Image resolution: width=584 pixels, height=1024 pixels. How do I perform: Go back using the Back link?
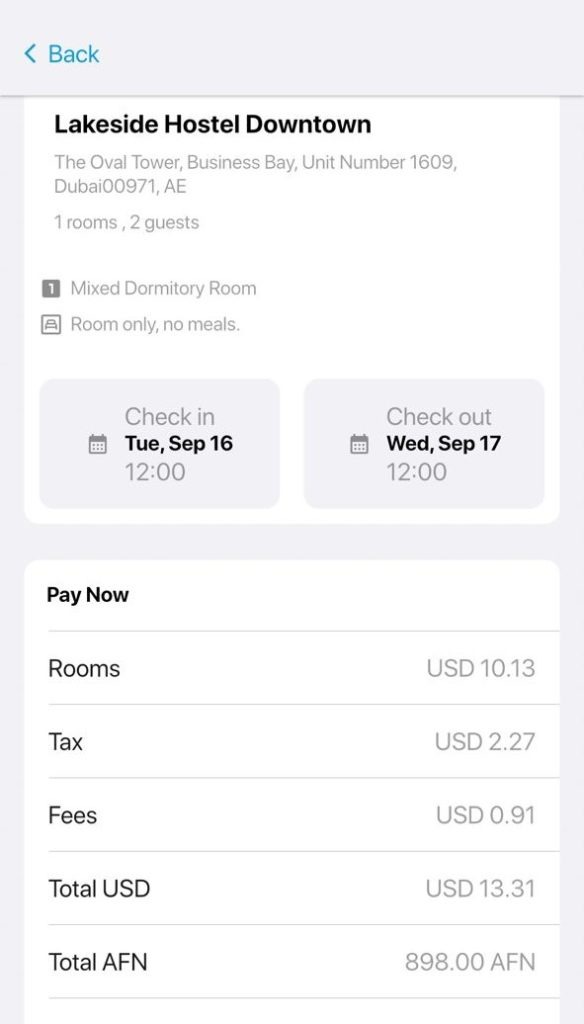(x=61, y=54)
